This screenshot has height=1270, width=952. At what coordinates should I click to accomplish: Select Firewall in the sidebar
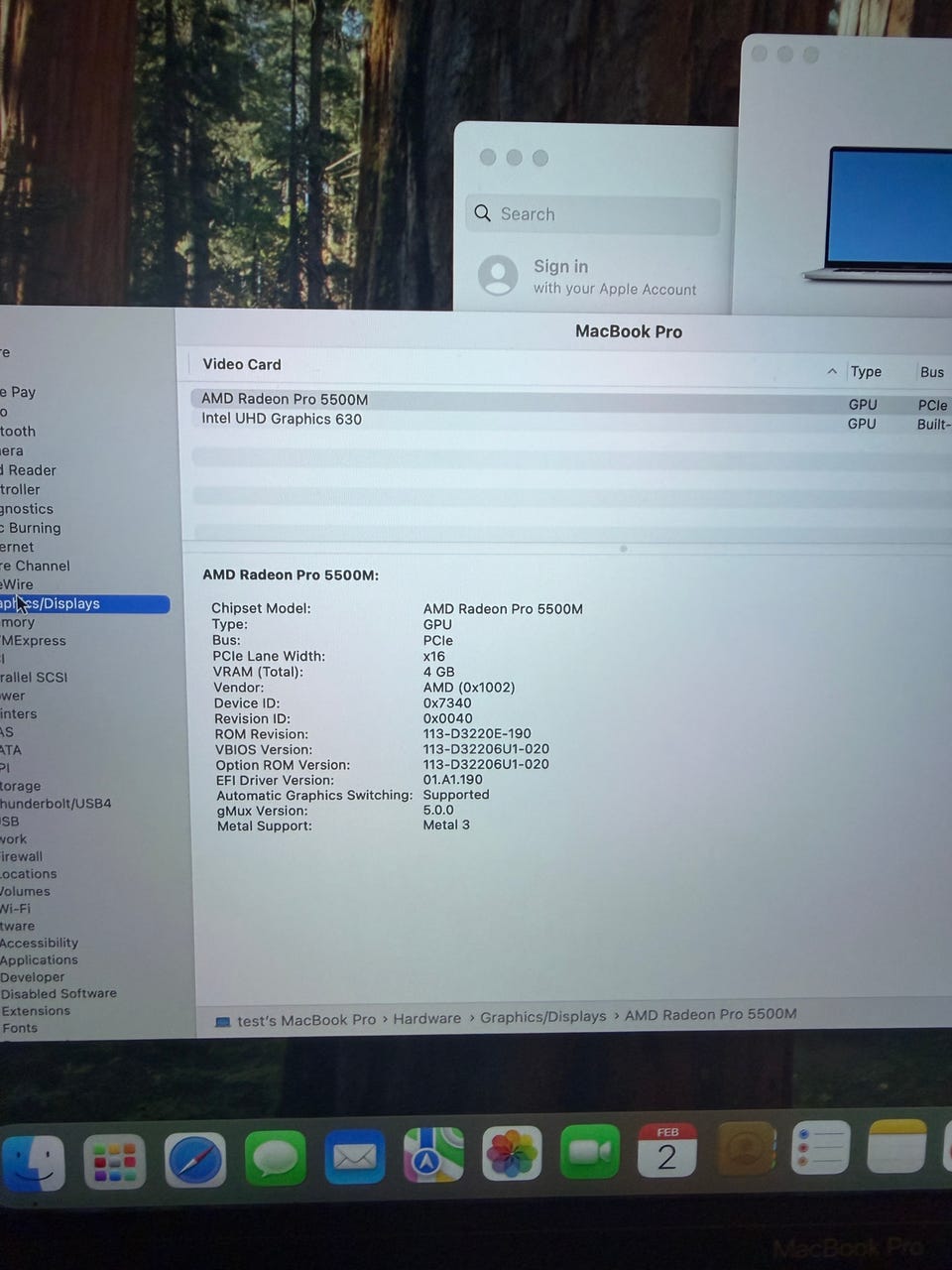coord(22,856)
